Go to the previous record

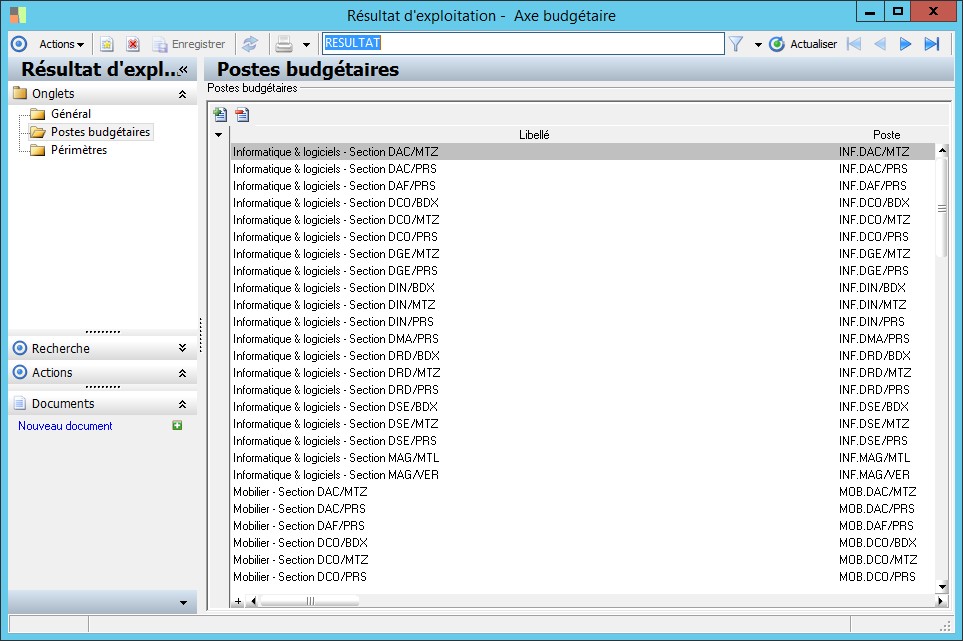880,44
